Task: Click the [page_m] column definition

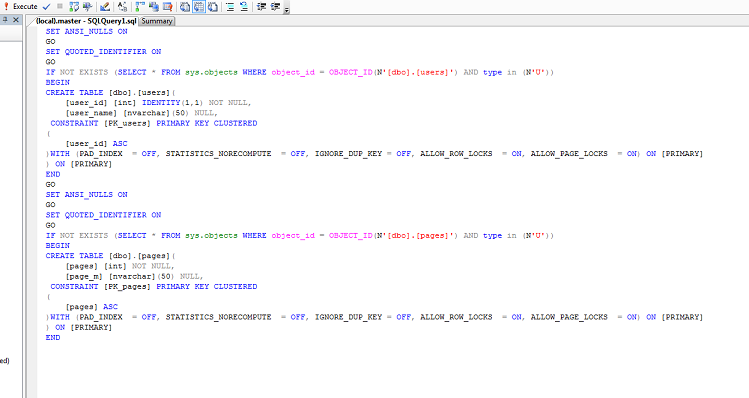Action: 135,277
